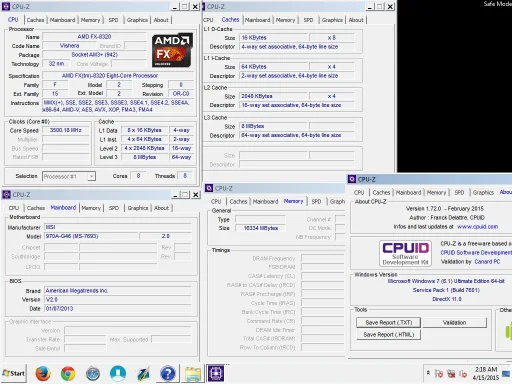The height and width of the screenshot is (384, 512).
Task: Open CPUID Software Development Kit link
Action: click(476, 253)
